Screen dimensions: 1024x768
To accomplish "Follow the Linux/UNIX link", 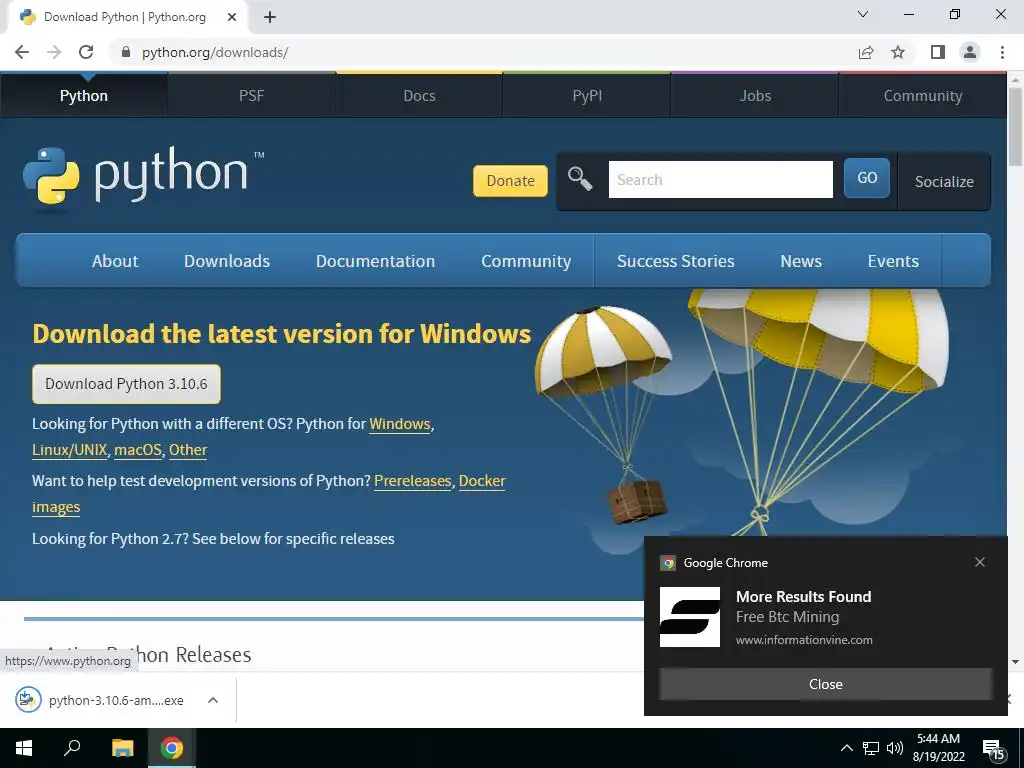I will pyautogui.click(x=69, y=450).
